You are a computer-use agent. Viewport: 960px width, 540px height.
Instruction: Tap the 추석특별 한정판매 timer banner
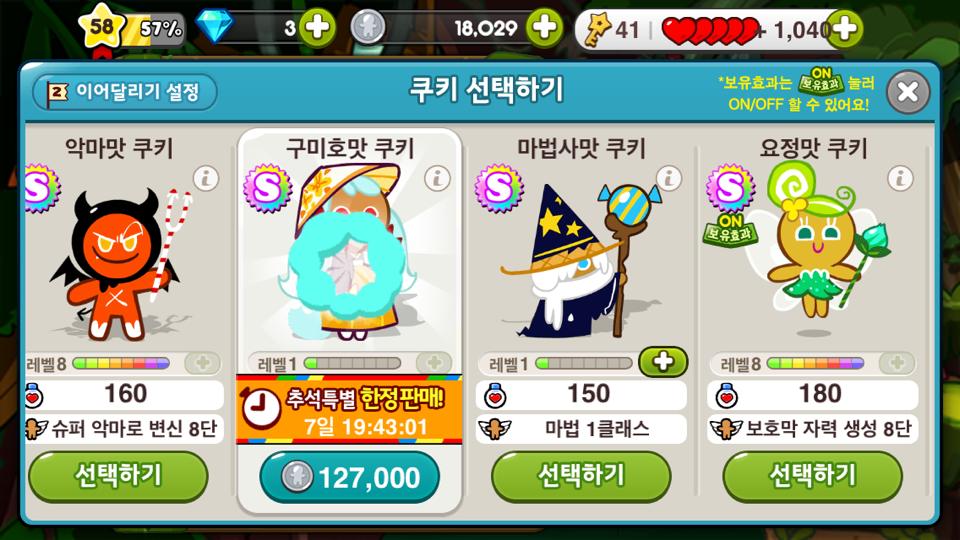pos(349,410)
